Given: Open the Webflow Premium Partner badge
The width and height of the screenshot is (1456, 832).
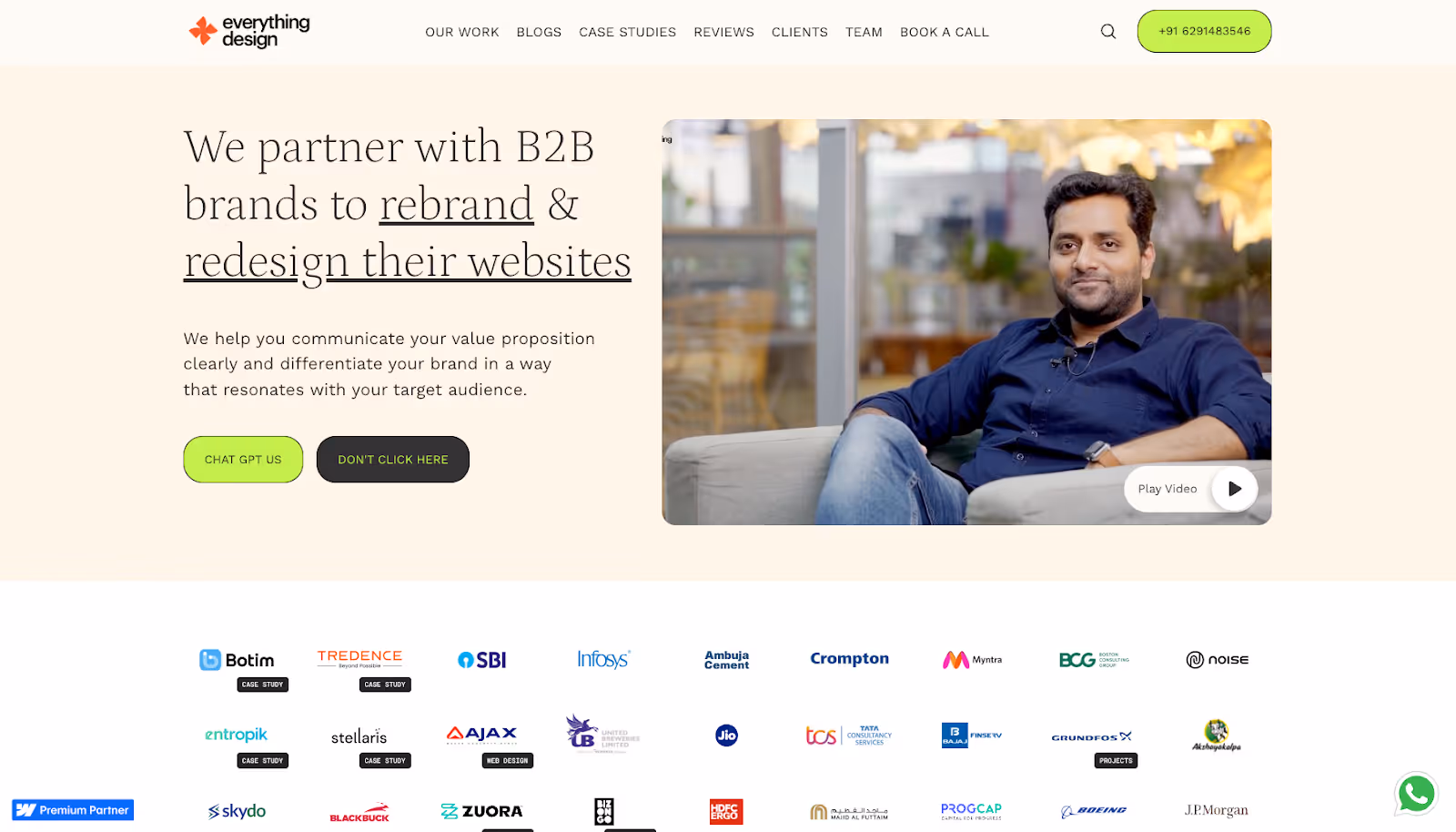Looking at the screenshot, I should point(73,810).
